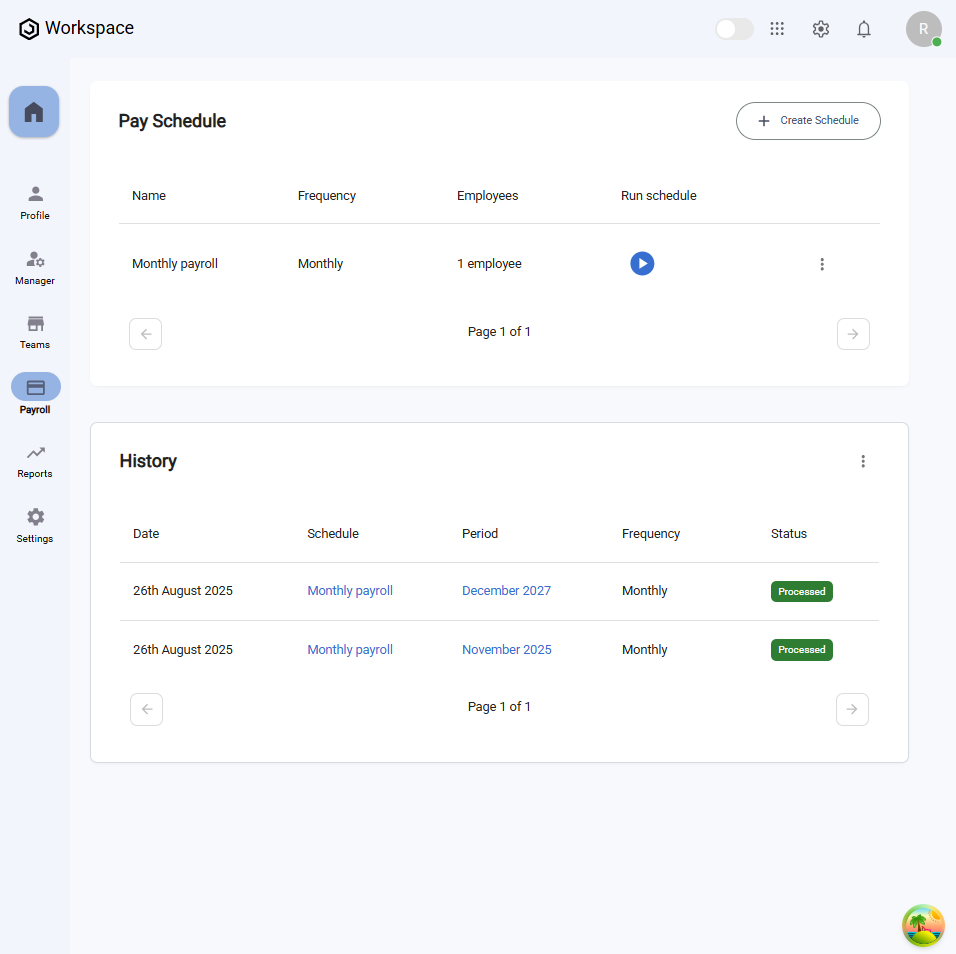Open the notifications bell

coord(864,29)
